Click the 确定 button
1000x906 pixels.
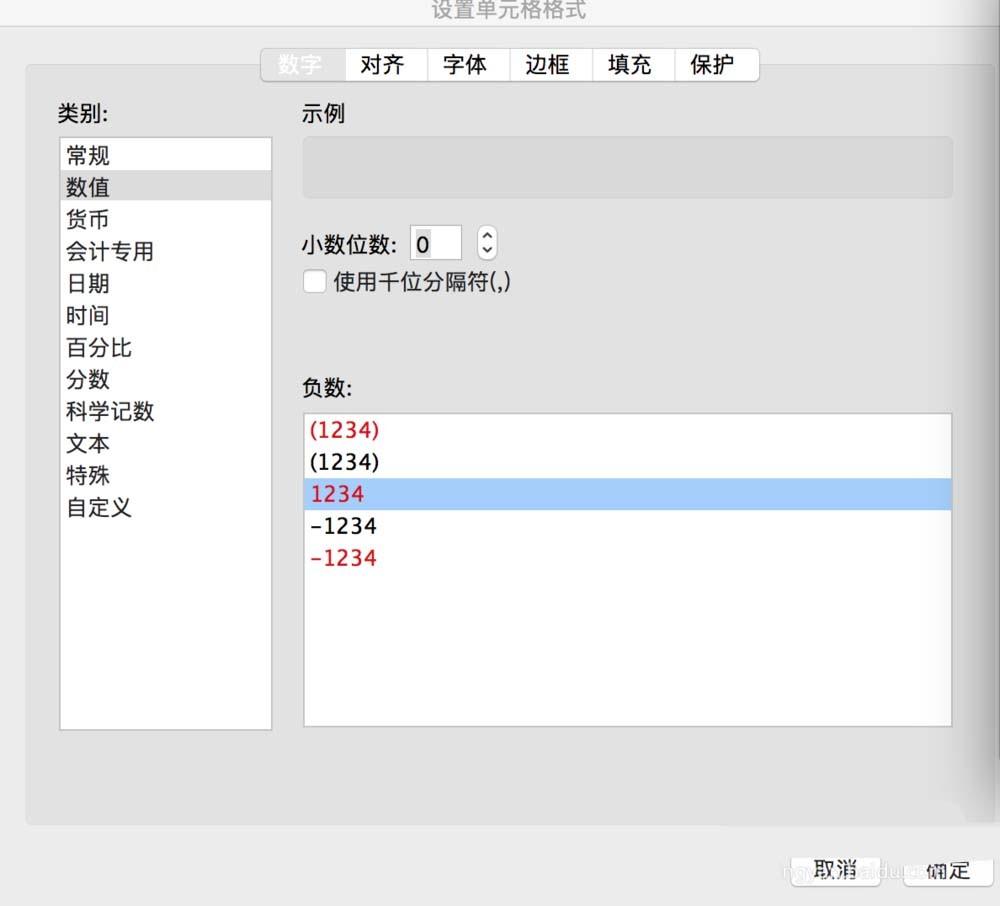pyautogui.click(x=947, y=870)
